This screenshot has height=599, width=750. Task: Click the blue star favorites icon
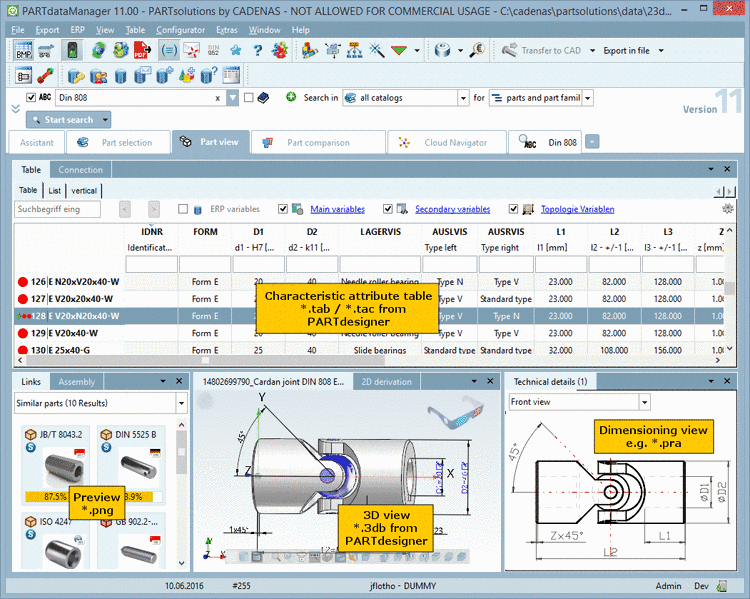tap(236, 50)
